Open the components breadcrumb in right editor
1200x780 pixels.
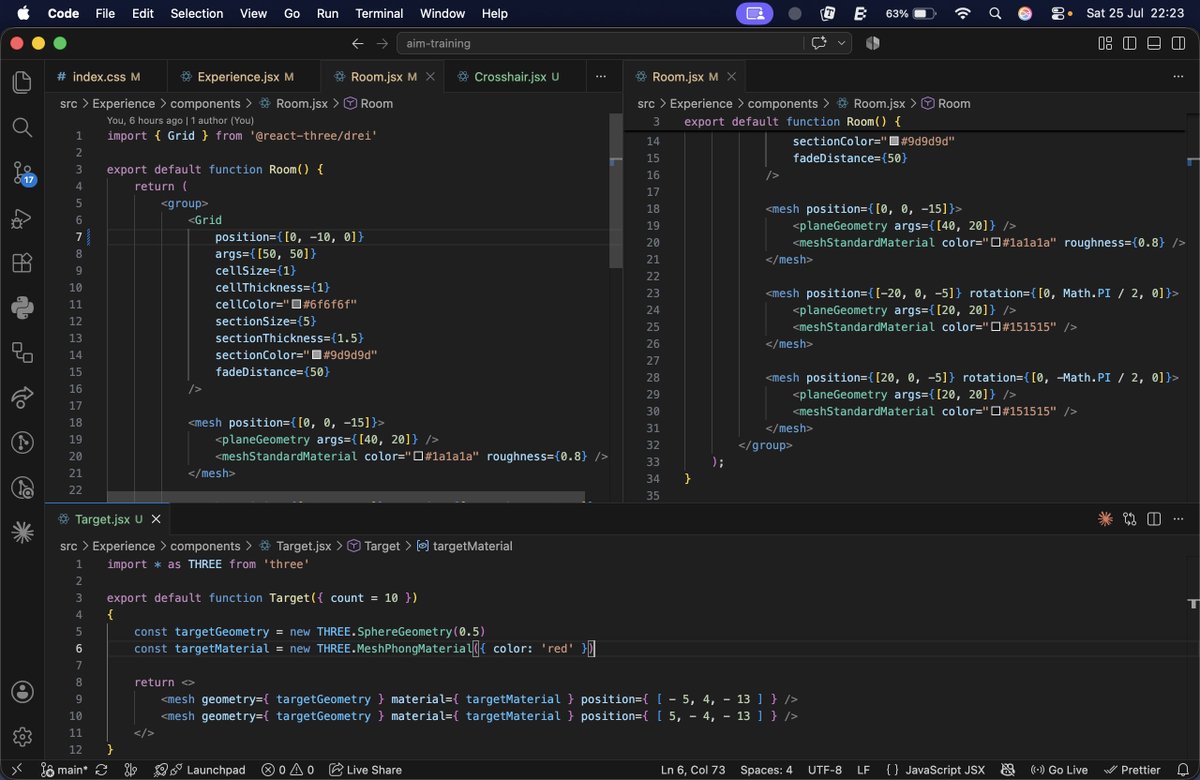(783, 103)
